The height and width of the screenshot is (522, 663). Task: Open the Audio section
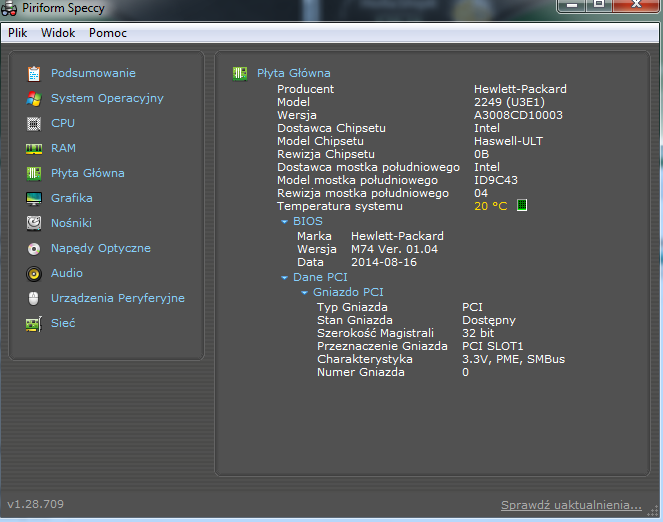click(67, 273)
